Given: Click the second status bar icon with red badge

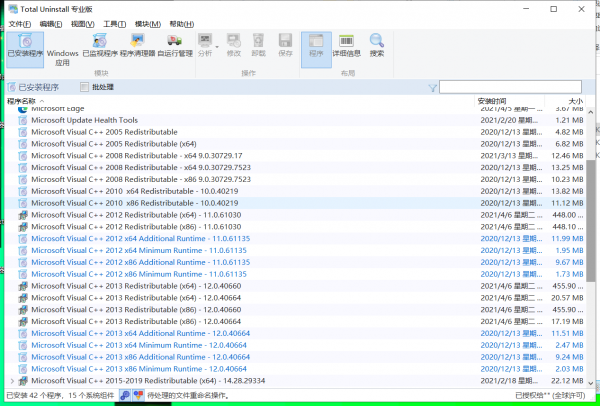Looking at the screenshot, I should pos(138,395).
